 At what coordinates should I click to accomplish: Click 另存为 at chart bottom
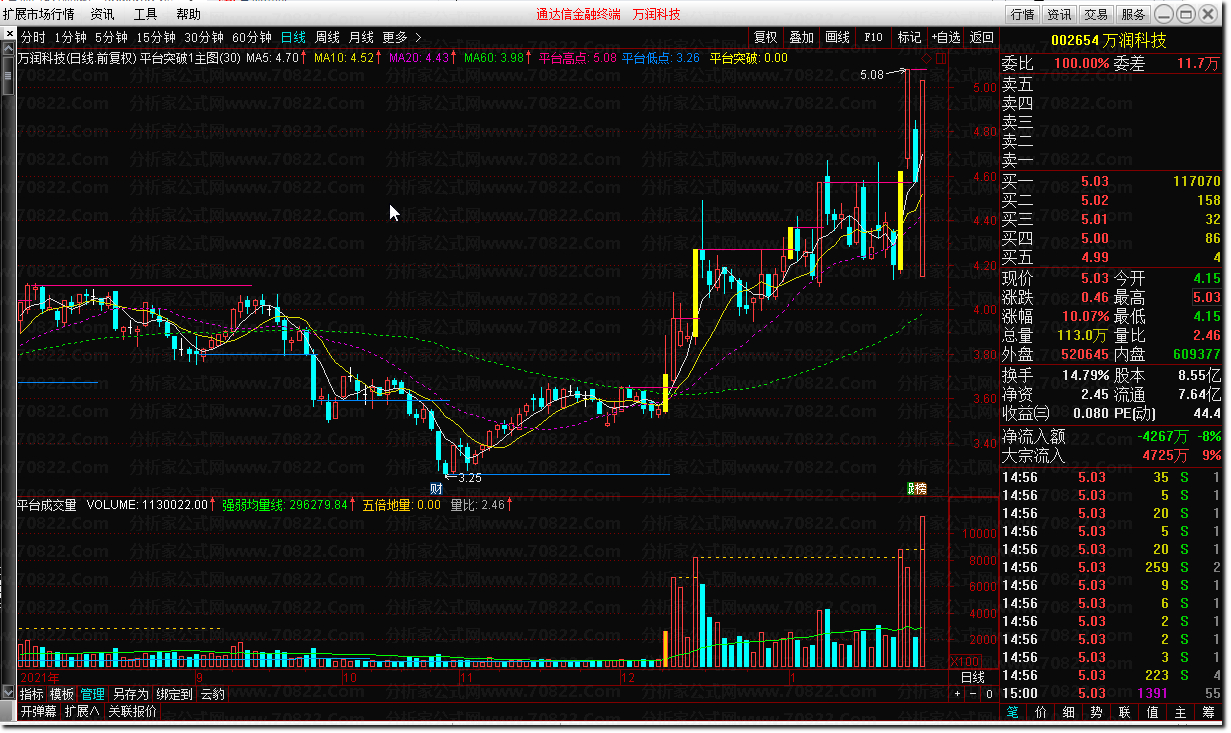[x=131, y=694]
